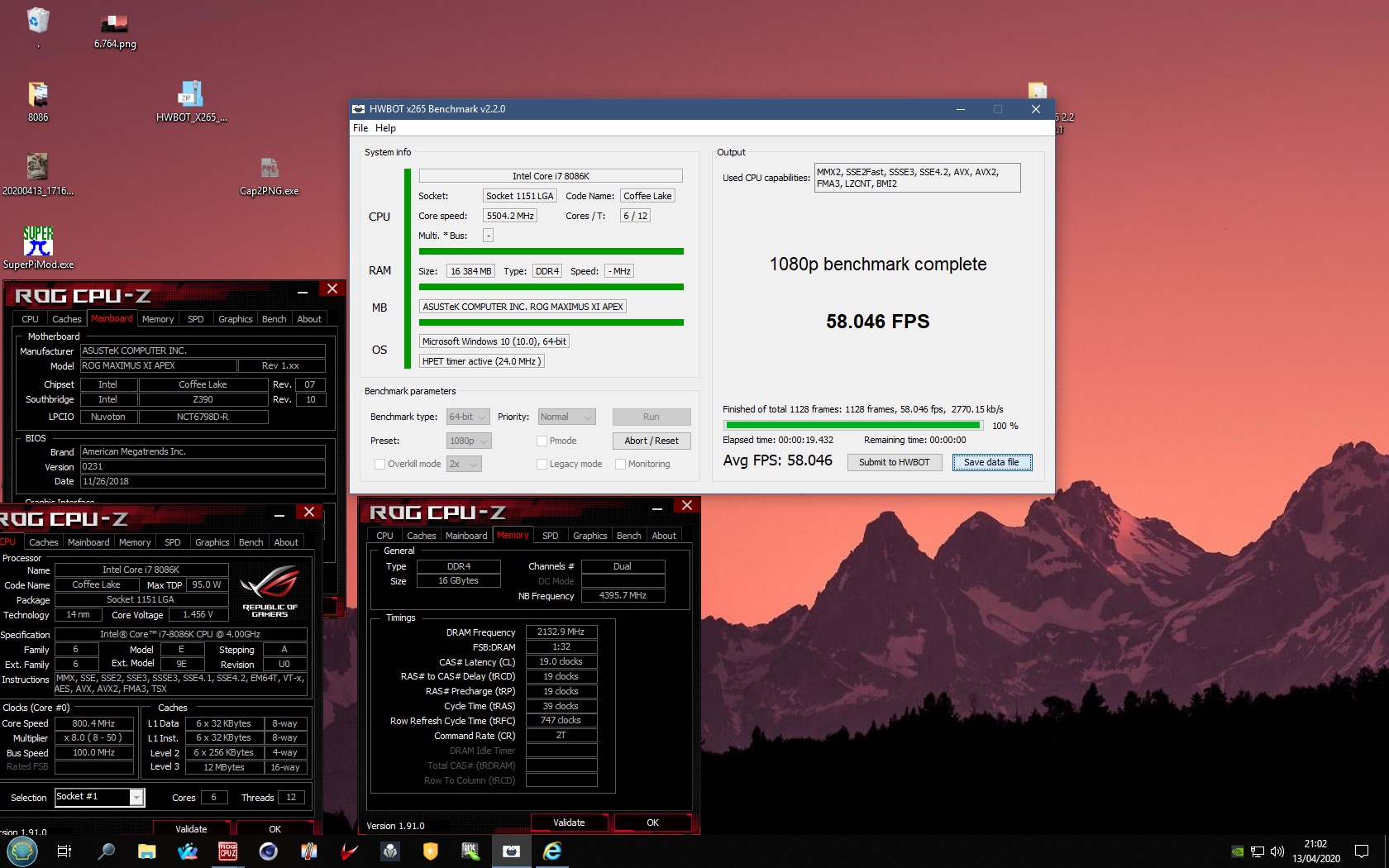The height and width of the screenshot is (868, 1389).
Task: Open the Priority Normal dropdown
Action: (x=566, y=417)
